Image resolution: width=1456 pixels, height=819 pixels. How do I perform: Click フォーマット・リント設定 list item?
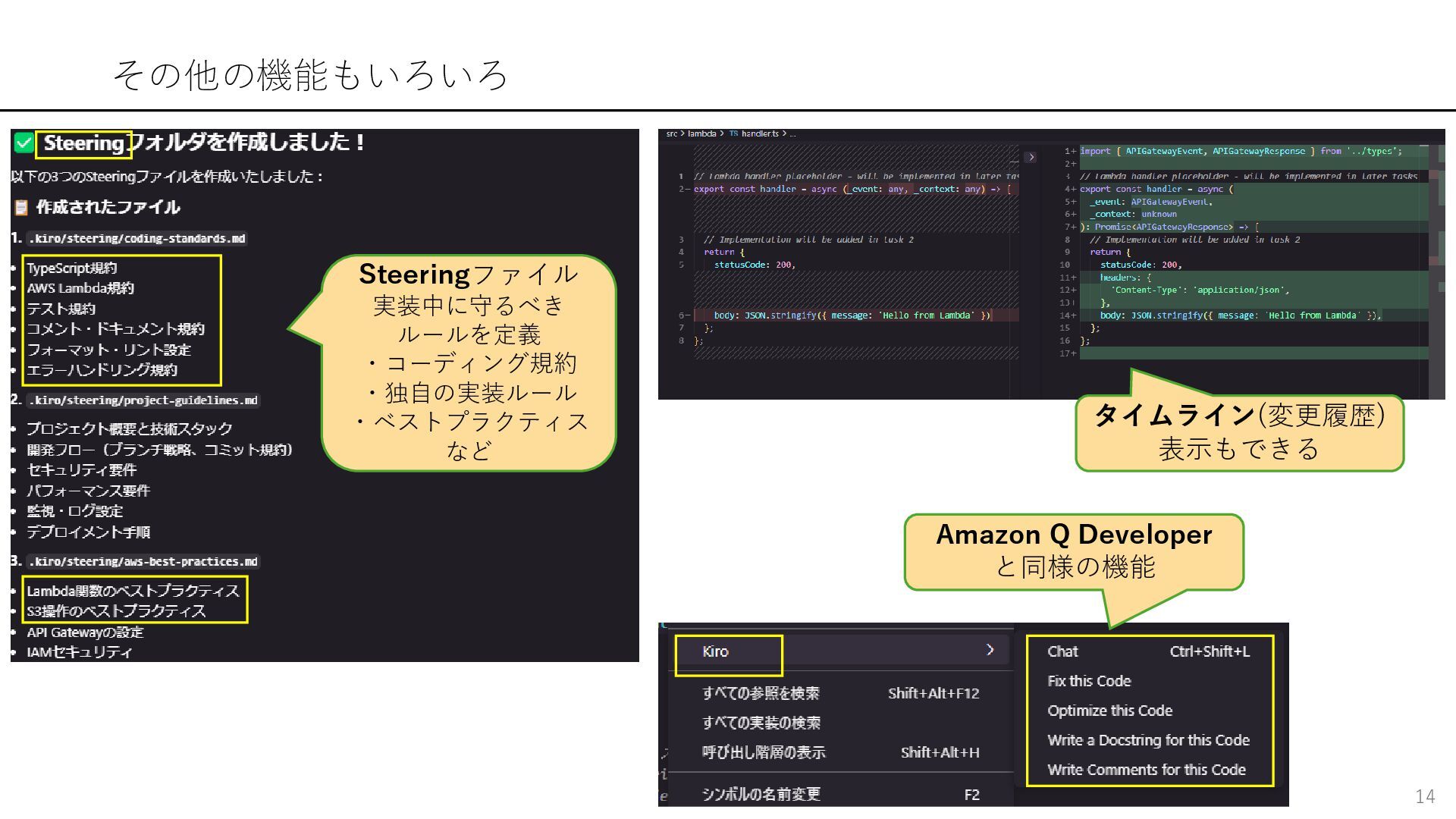click(108, 350)
